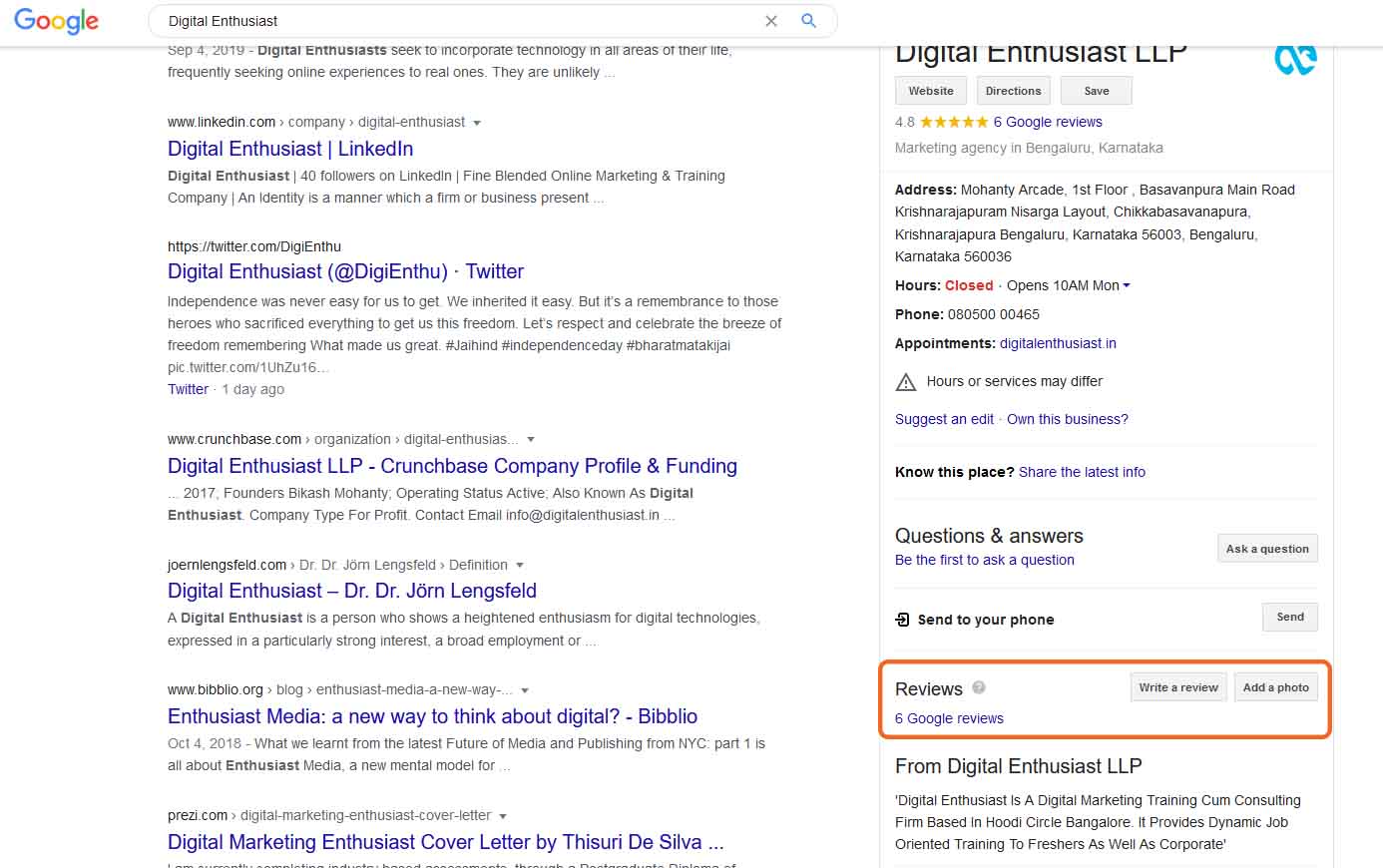The width and height of the screenshot is (1383, 868).
Task: Save the business with the Save button
Action: pos(1097,91)
